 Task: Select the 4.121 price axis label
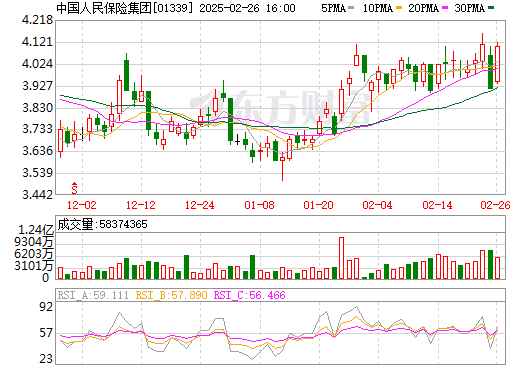pyautogui.click(x=37, y=42)
